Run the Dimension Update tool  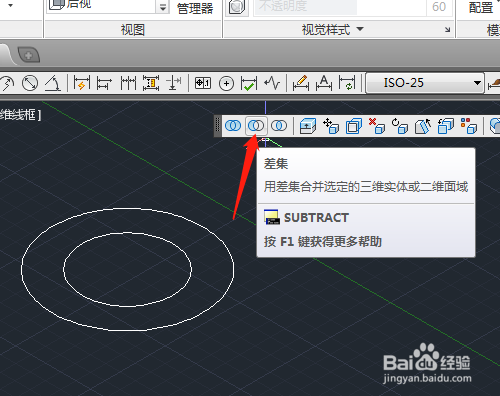coord(347,83)
